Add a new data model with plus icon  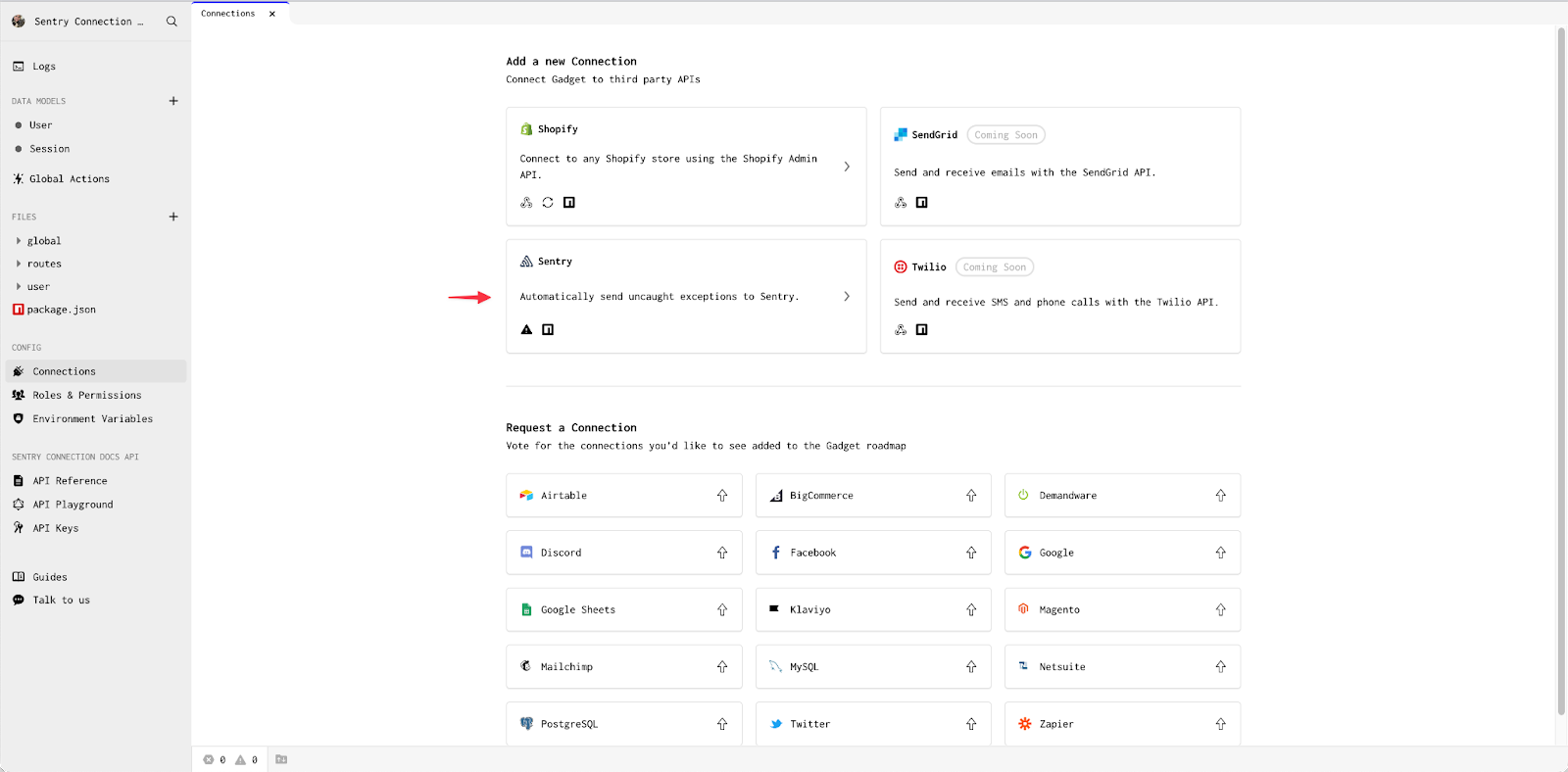(173, 101)
